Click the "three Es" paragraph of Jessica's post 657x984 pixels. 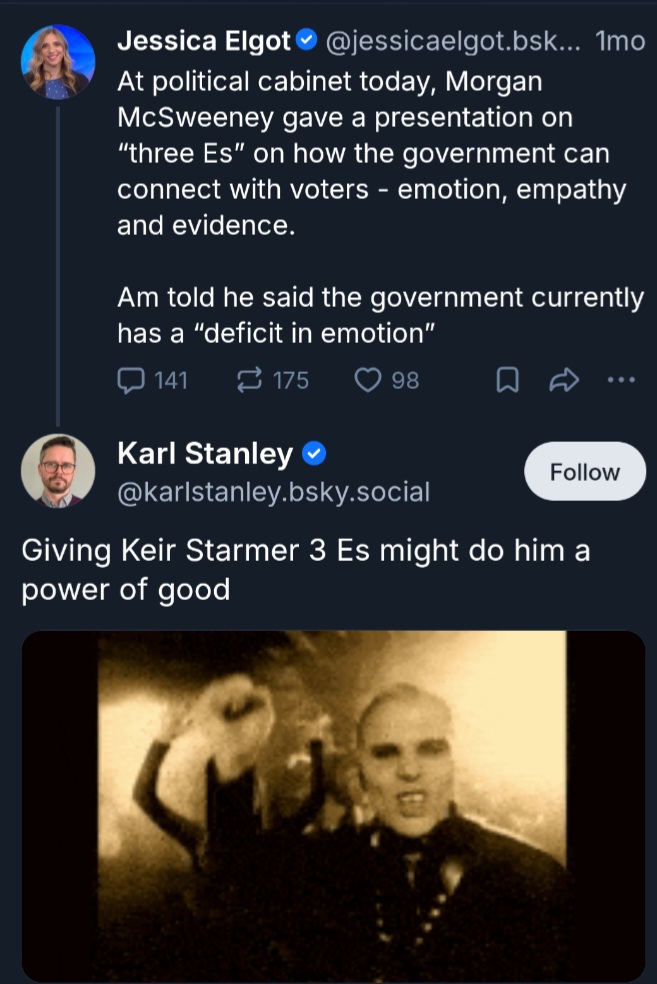click(x=370, y=153)
